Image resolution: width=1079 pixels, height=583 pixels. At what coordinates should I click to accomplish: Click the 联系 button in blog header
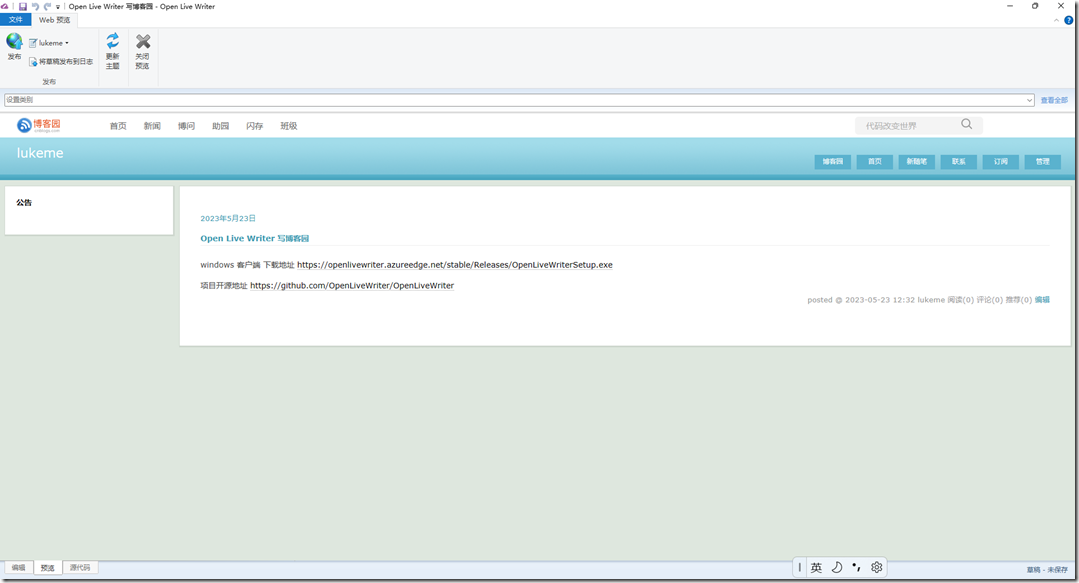(959, 162)
